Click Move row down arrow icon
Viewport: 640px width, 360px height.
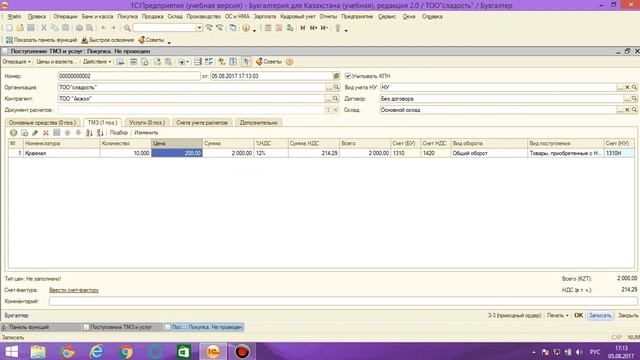point(78,133)
